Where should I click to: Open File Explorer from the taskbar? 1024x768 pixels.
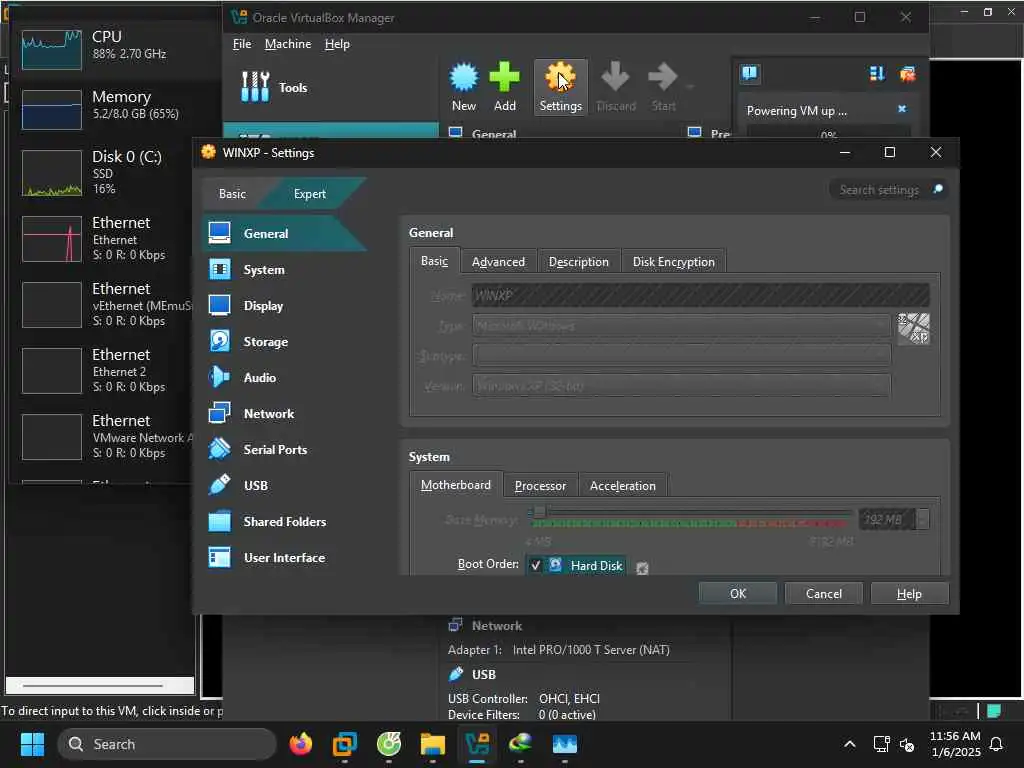click(x=432, y=744)
